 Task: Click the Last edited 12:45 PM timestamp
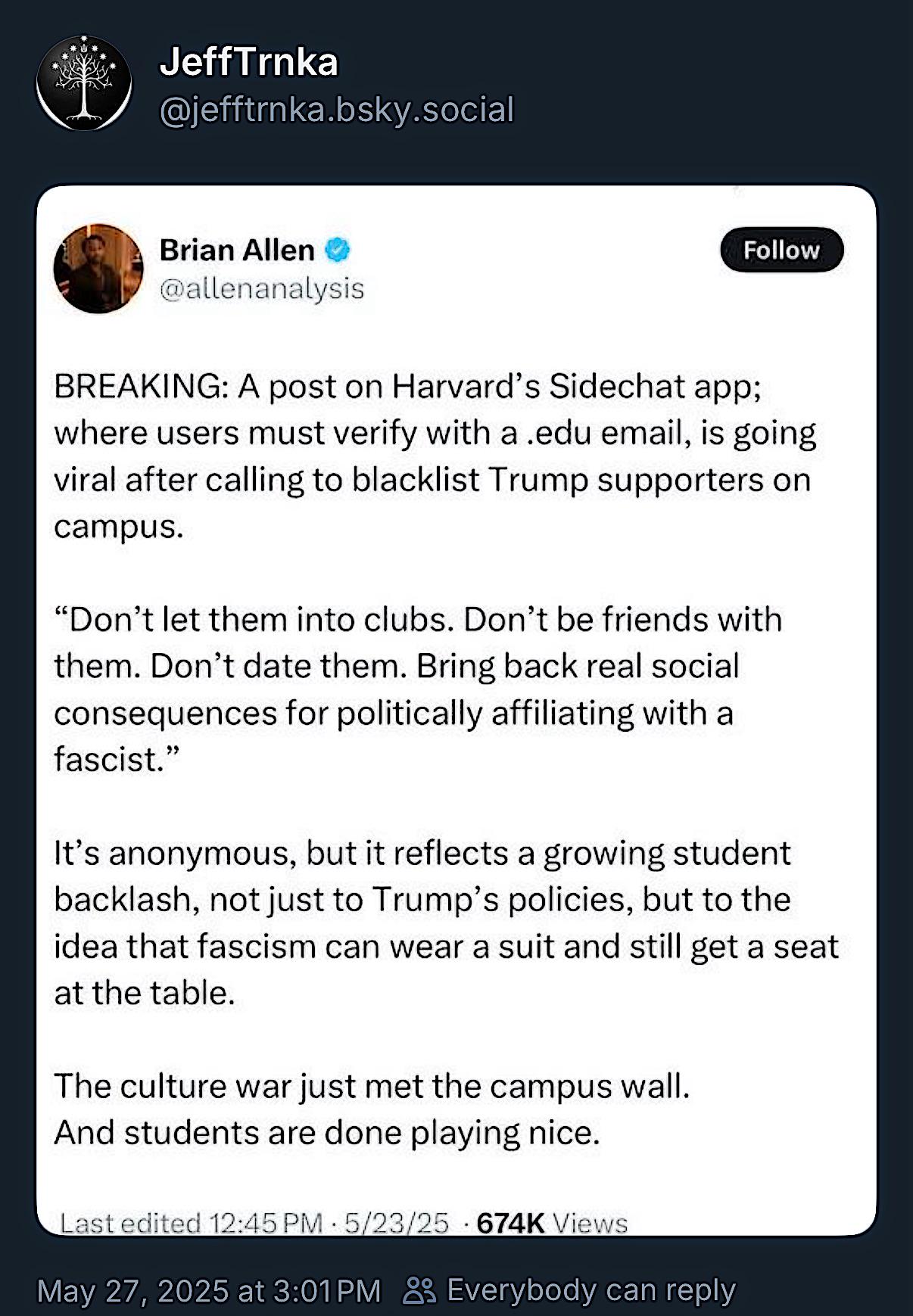pos(191,1223)
